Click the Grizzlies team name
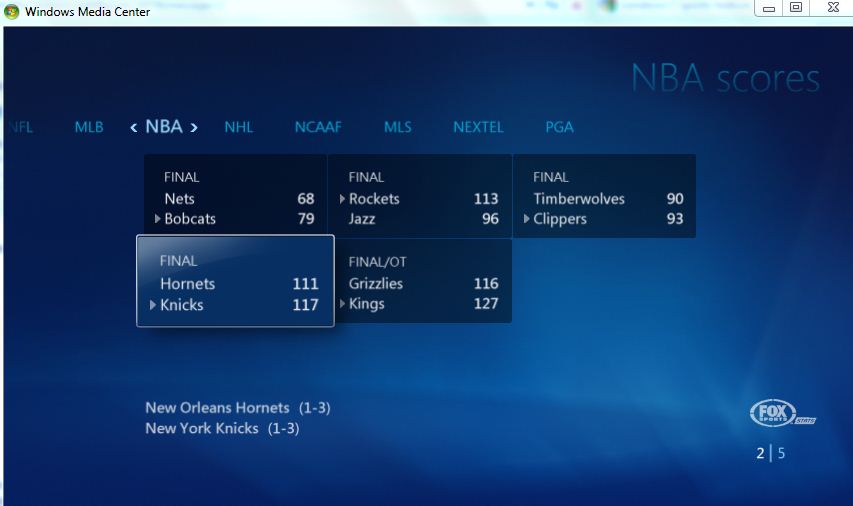 pos(376,283)
